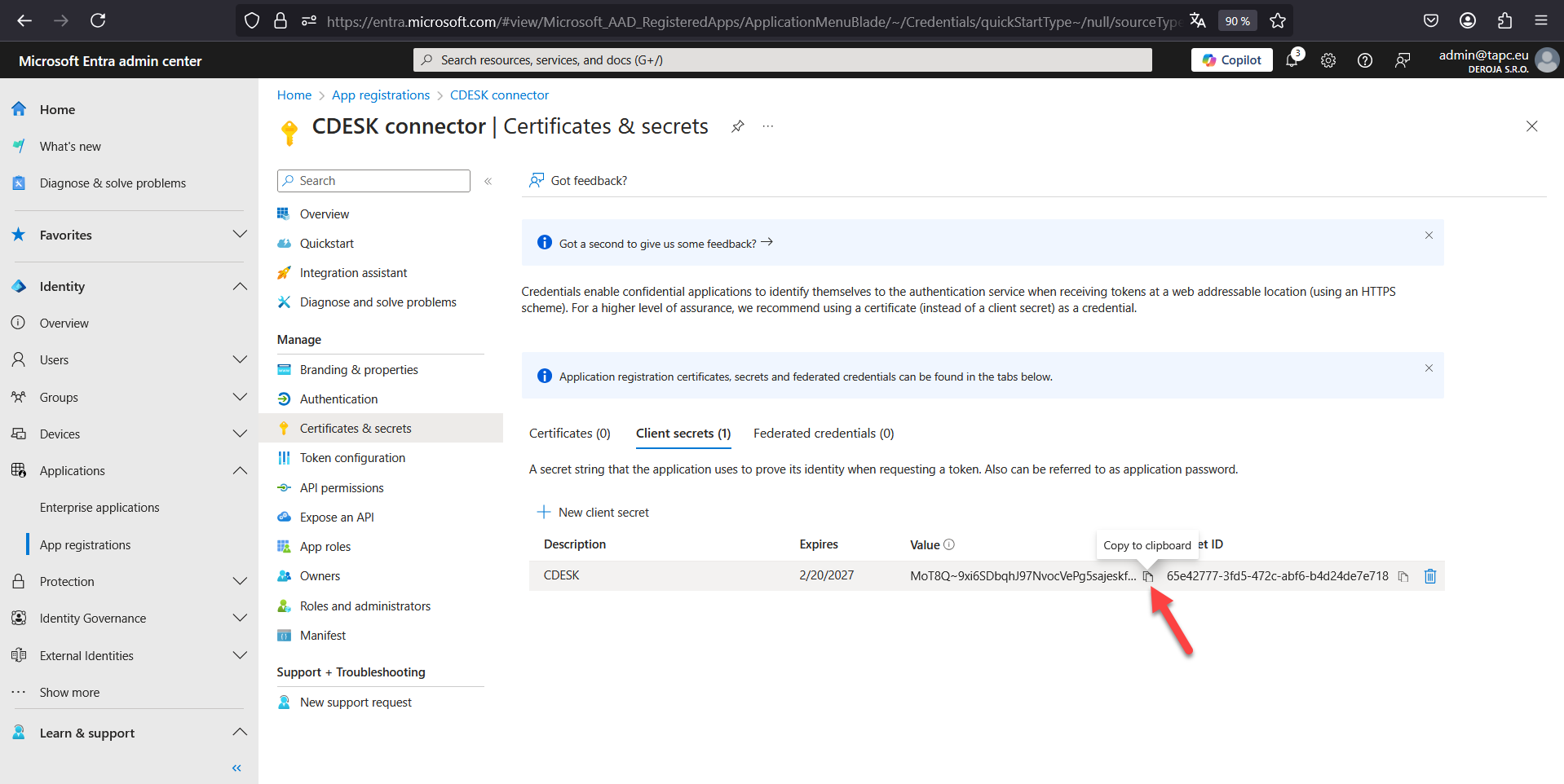Open Save to Pocket icon

(x=1431, y=20)
